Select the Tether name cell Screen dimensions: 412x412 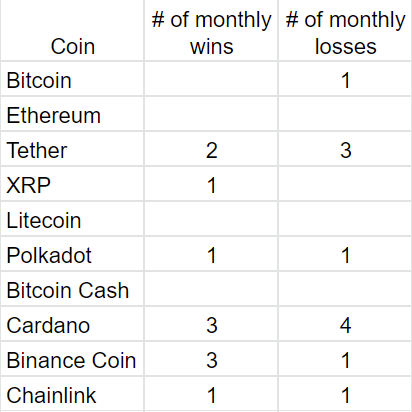point(72,149)
